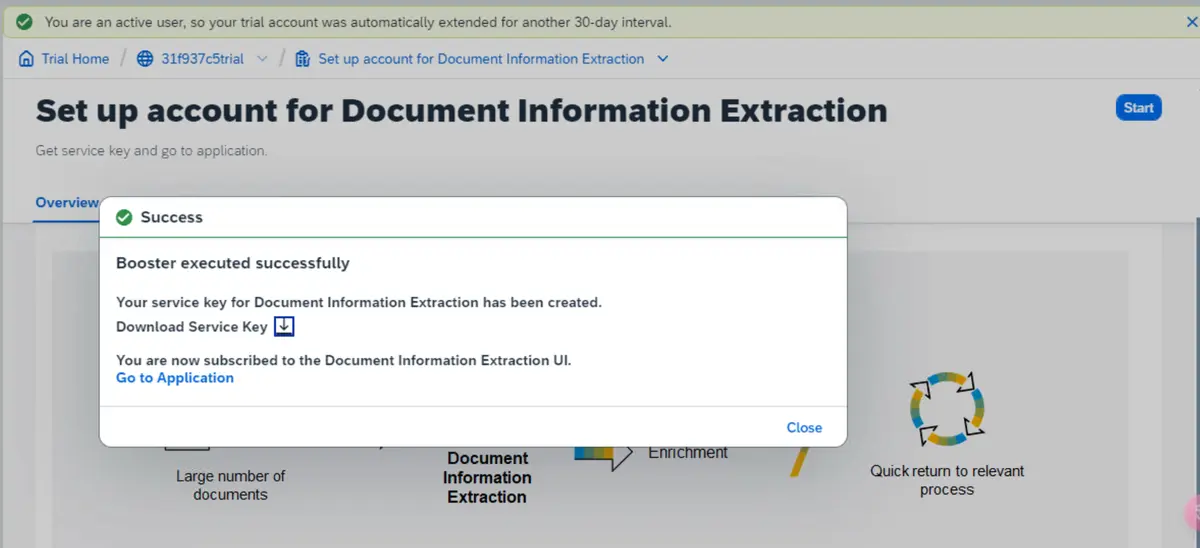Click the green checkmark in notification banner
This screenshot has height=548, width=1200.
click(x=24, y=21)
